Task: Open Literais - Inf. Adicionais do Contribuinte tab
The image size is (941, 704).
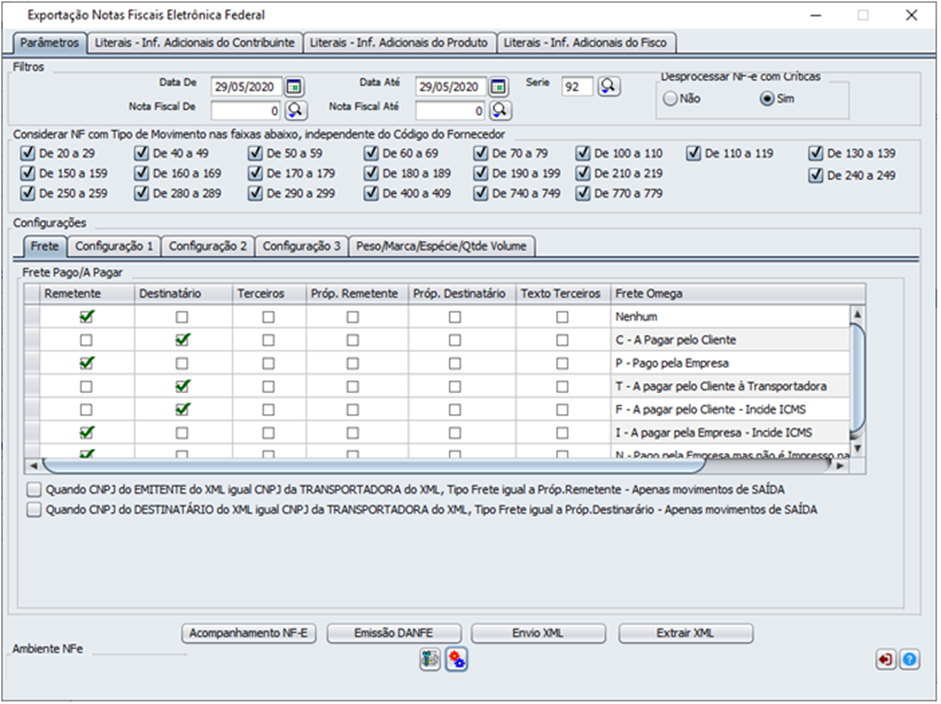Action: (x=195, y=43)
